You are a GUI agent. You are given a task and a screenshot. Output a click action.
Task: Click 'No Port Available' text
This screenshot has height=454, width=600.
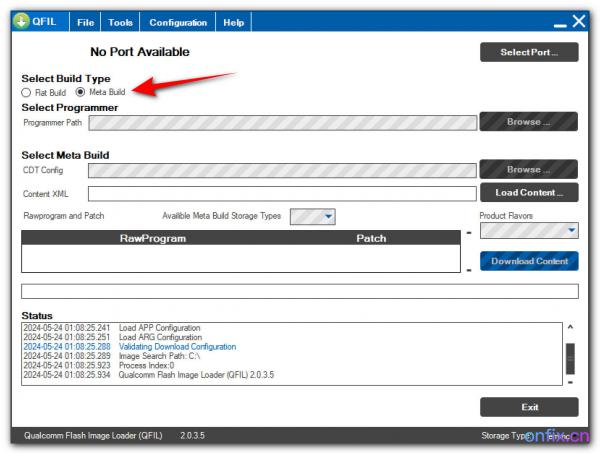pos(140,52)
